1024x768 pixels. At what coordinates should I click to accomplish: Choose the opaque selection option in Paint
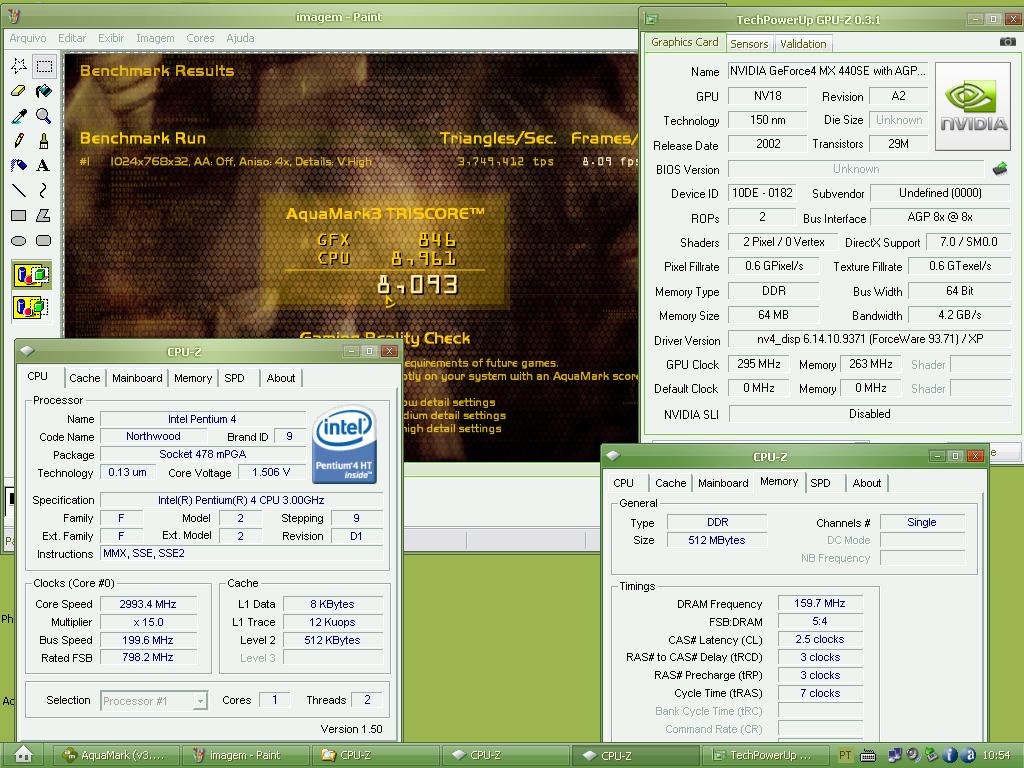[x=31, y=275]
